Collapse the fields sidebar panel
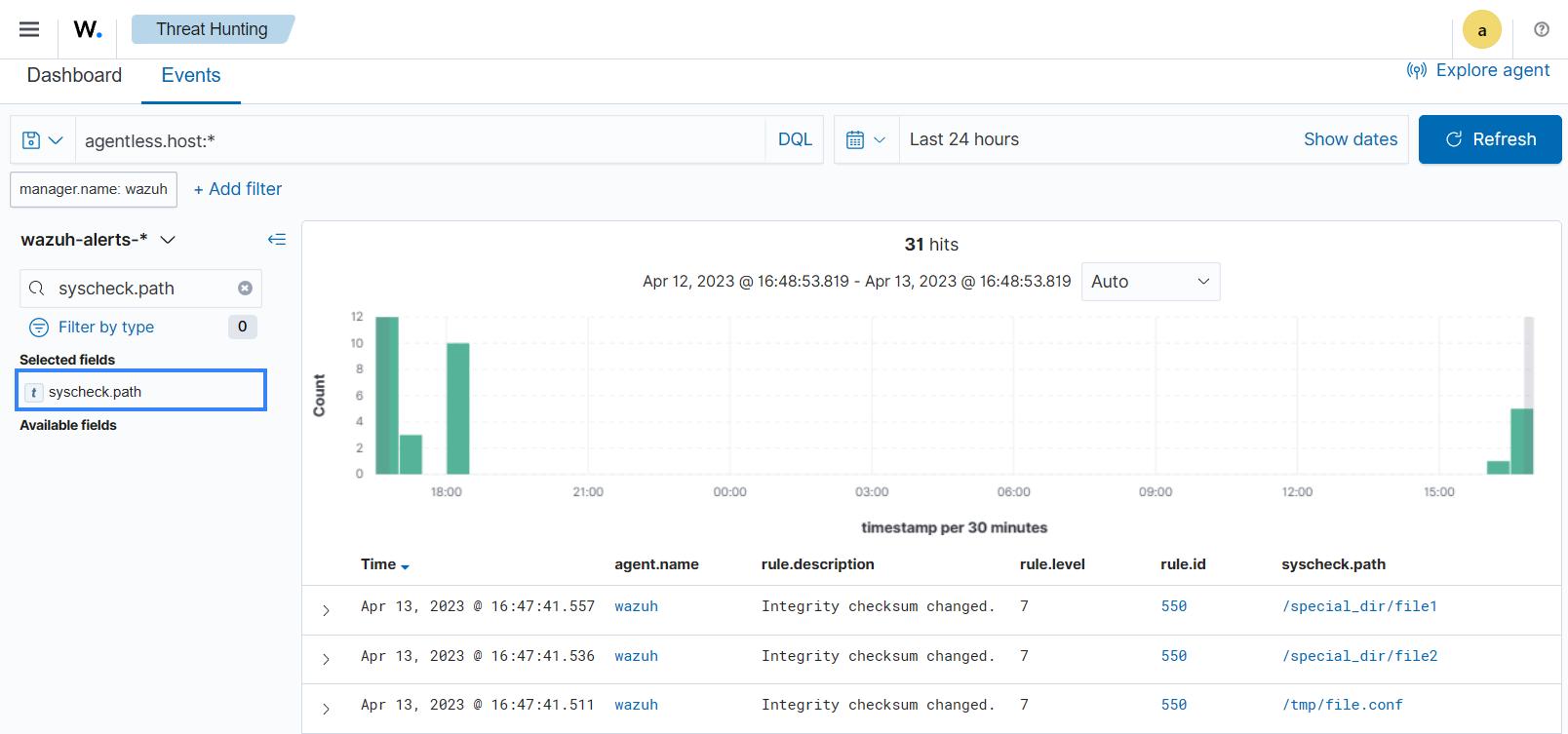Screen dimensions: 1568x734 pos(277,240)
